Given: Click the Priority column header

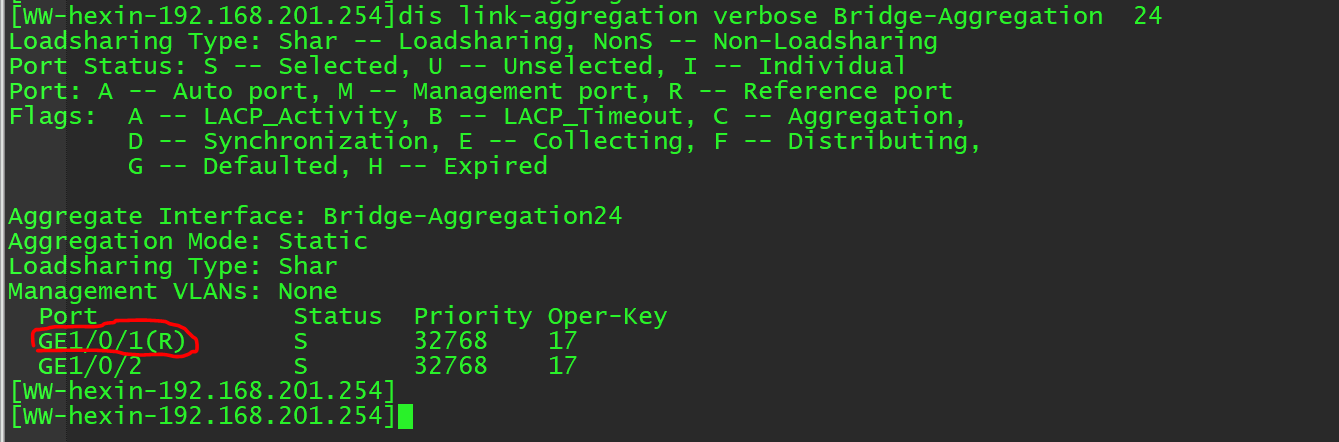Looking at the screenshot, I should point(472,316).
